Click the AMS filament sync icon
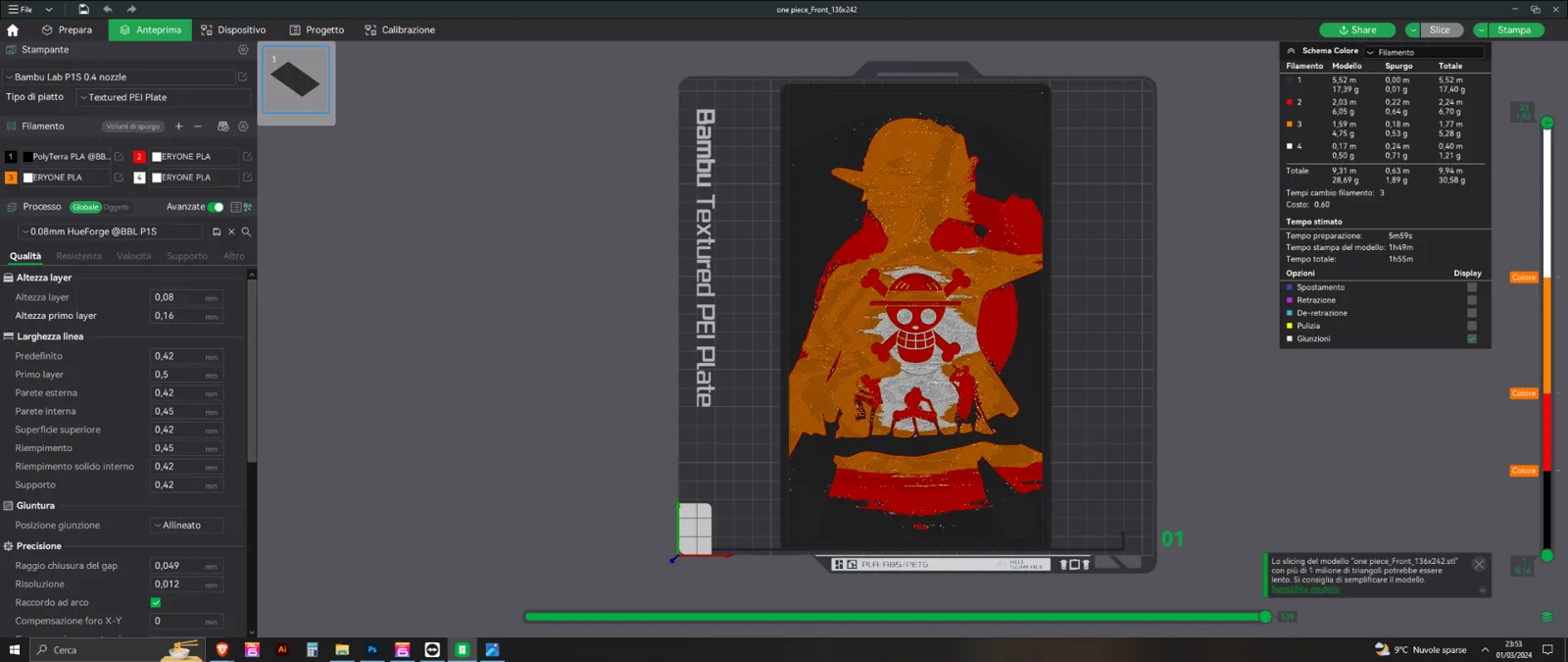This screenshot has height=662, width=1568. (222, 127)
